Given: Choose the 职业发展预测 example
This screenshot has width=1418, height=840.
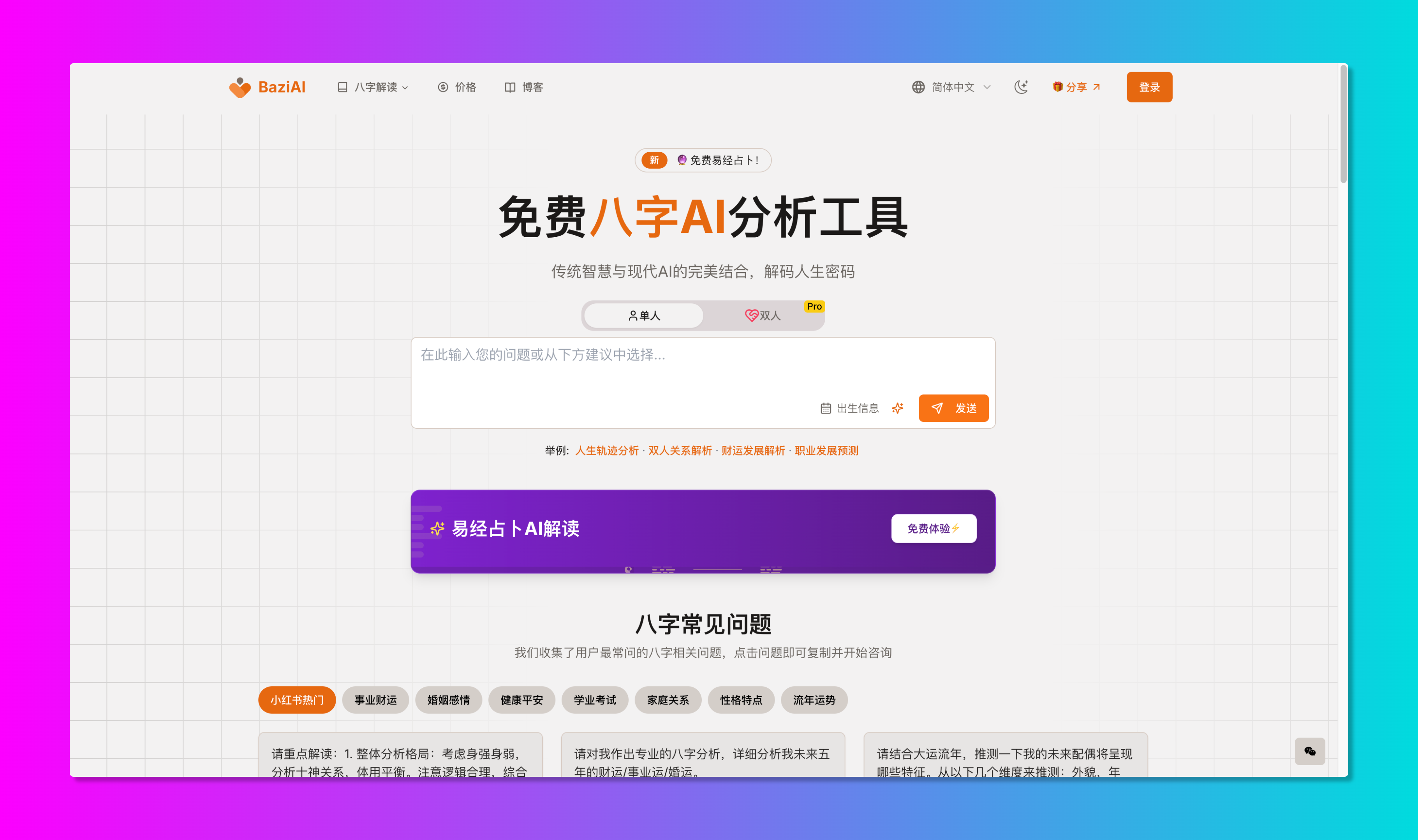Looking at the screenshot, I should [x=826, y=451].
